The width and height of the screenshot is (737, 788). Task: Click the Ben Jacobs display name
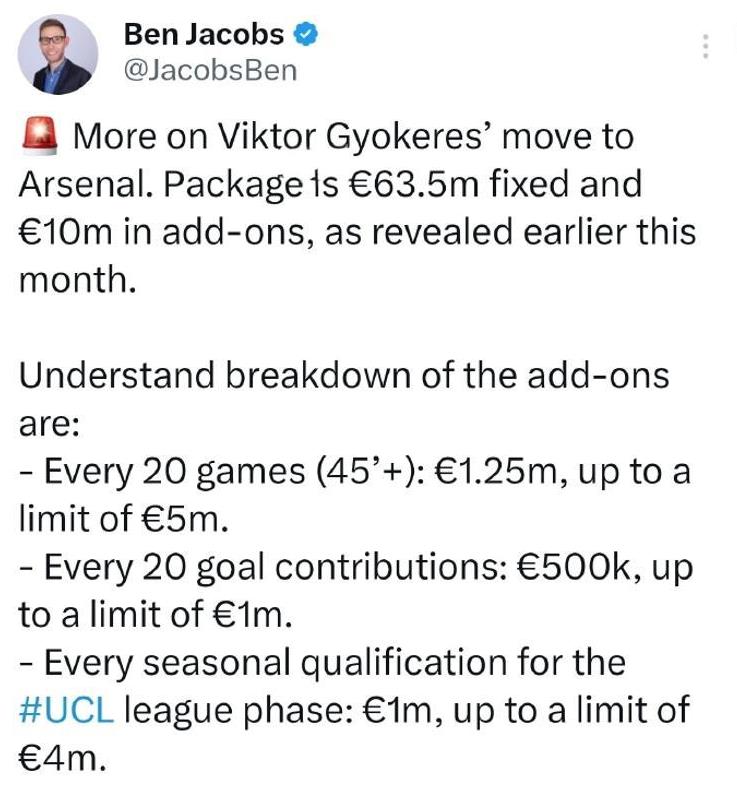point(203,34)
